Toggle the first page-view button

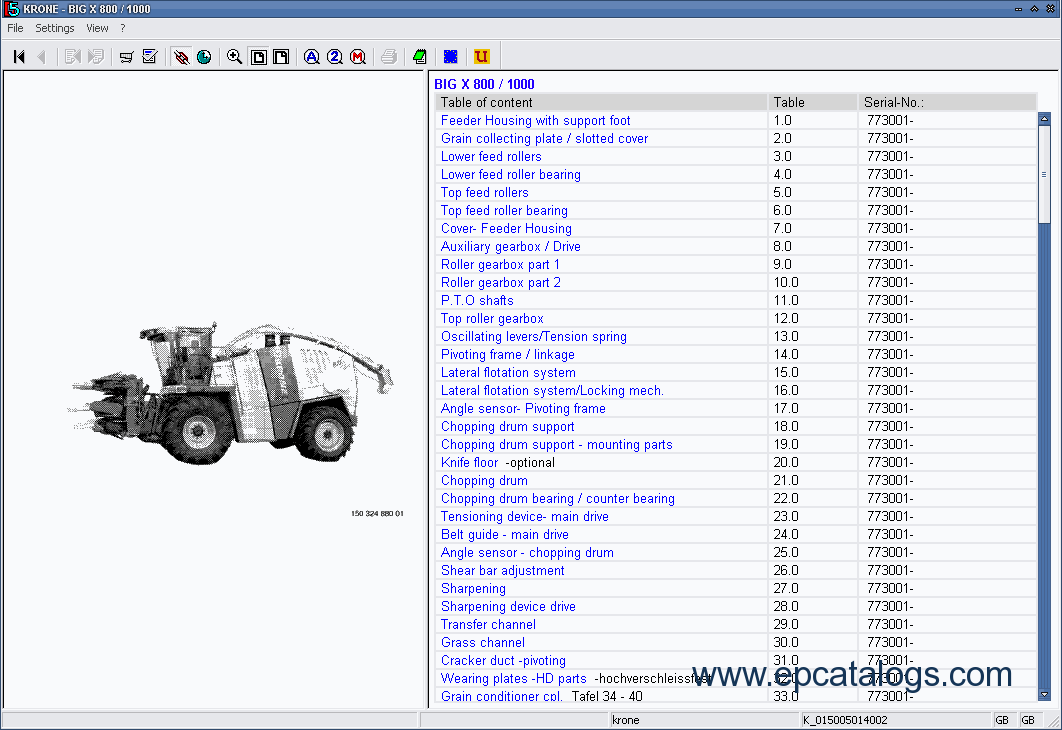[x=259, y=57]
